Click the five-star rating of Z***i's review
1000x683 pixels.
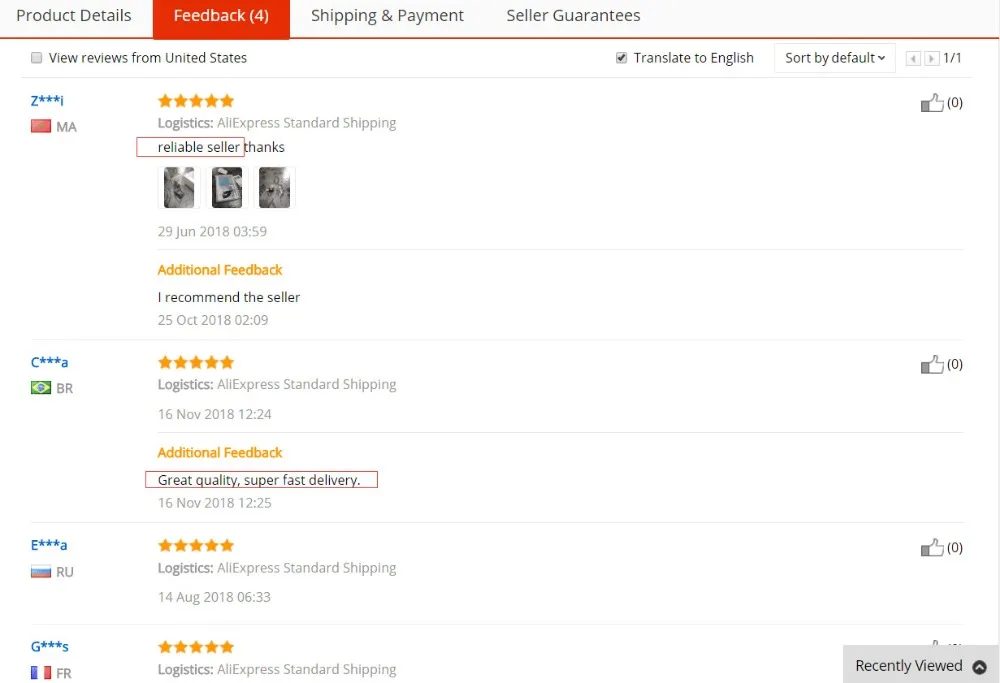[196, 101]
